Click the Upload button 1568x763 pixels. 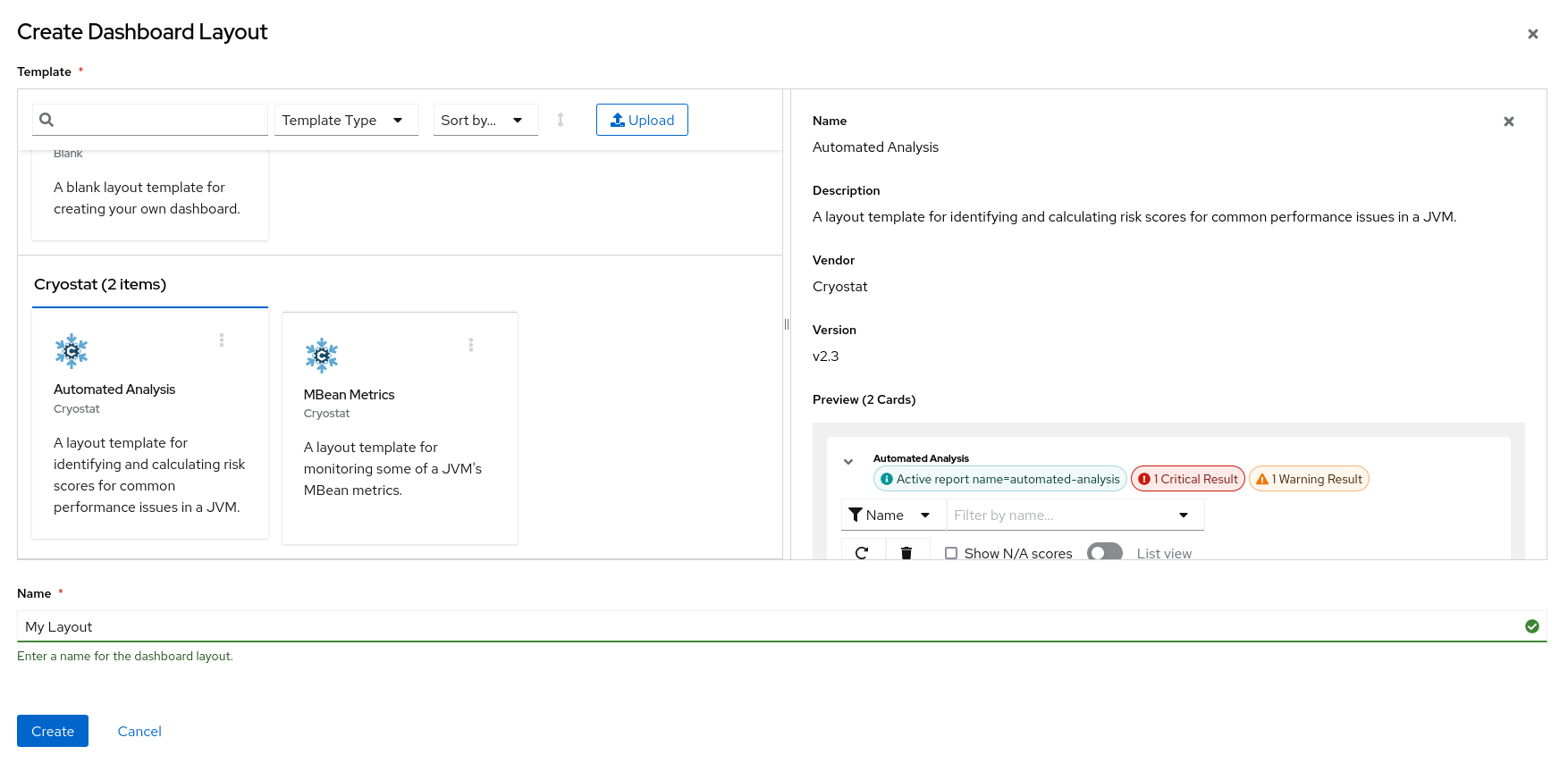pos(642,121)
